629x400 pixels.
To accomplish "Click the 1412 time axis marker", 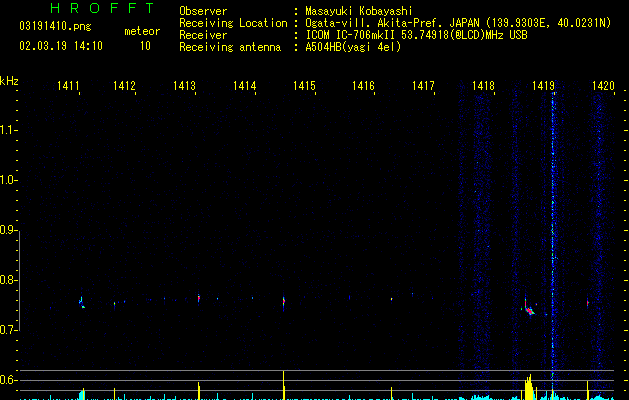I will pyautogui.click(x=124, y=86).
